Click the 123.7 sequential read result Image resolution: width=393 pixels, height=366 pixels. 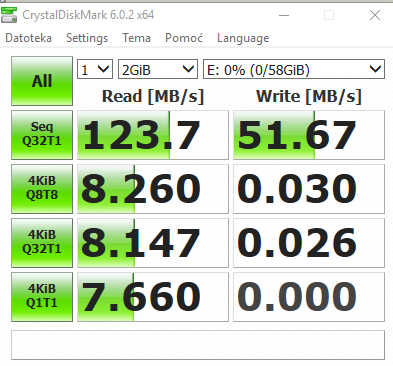[153, 135]
